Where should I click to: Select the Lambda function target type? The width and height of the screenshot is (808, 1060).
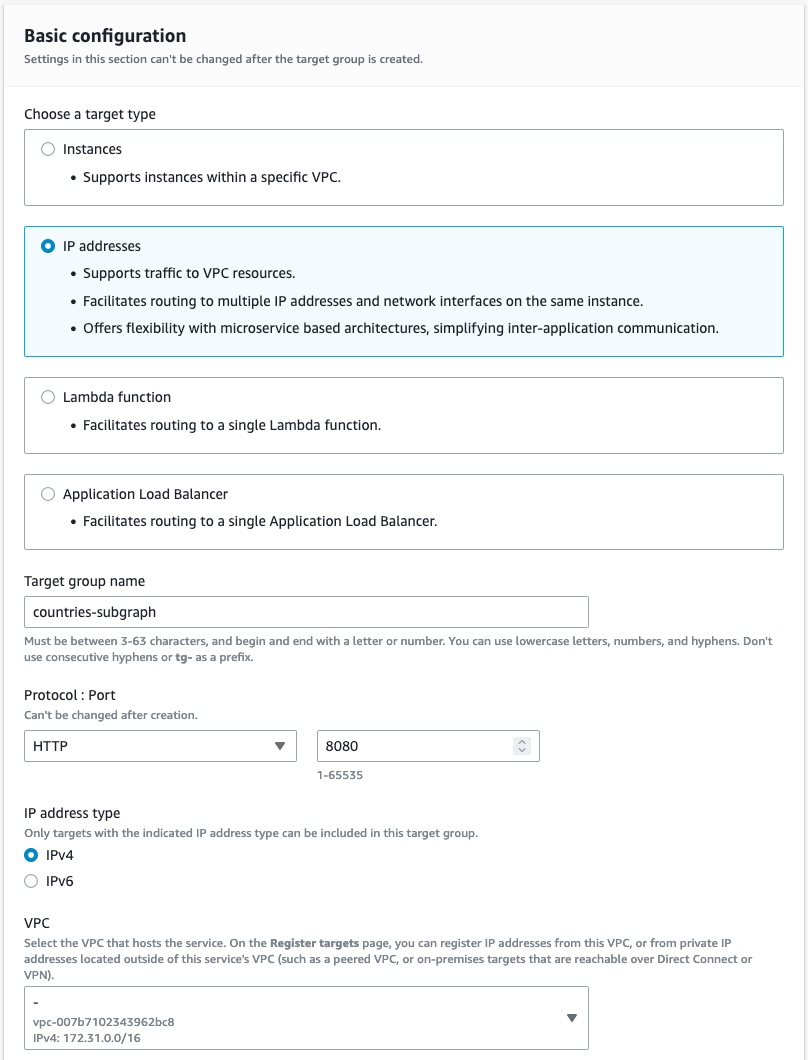coord(47,397)
